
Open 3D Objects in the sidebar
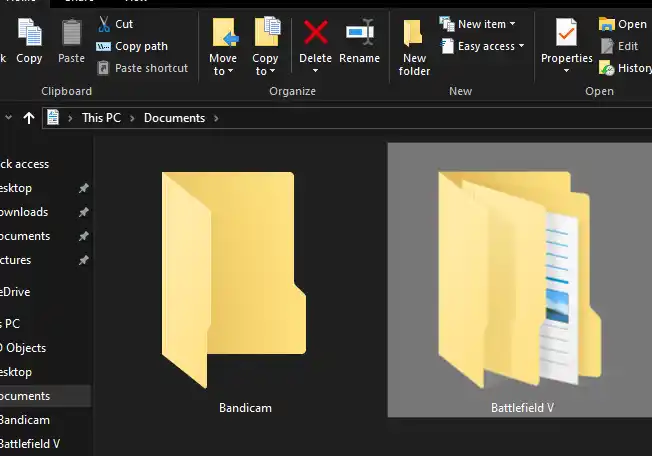pos(23,348)
